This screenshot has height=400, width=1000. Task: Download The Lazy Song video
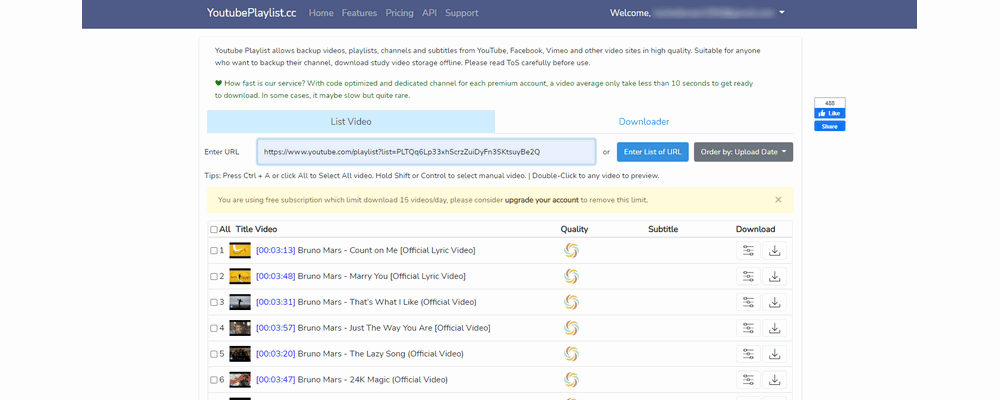(x=774, y=354)
